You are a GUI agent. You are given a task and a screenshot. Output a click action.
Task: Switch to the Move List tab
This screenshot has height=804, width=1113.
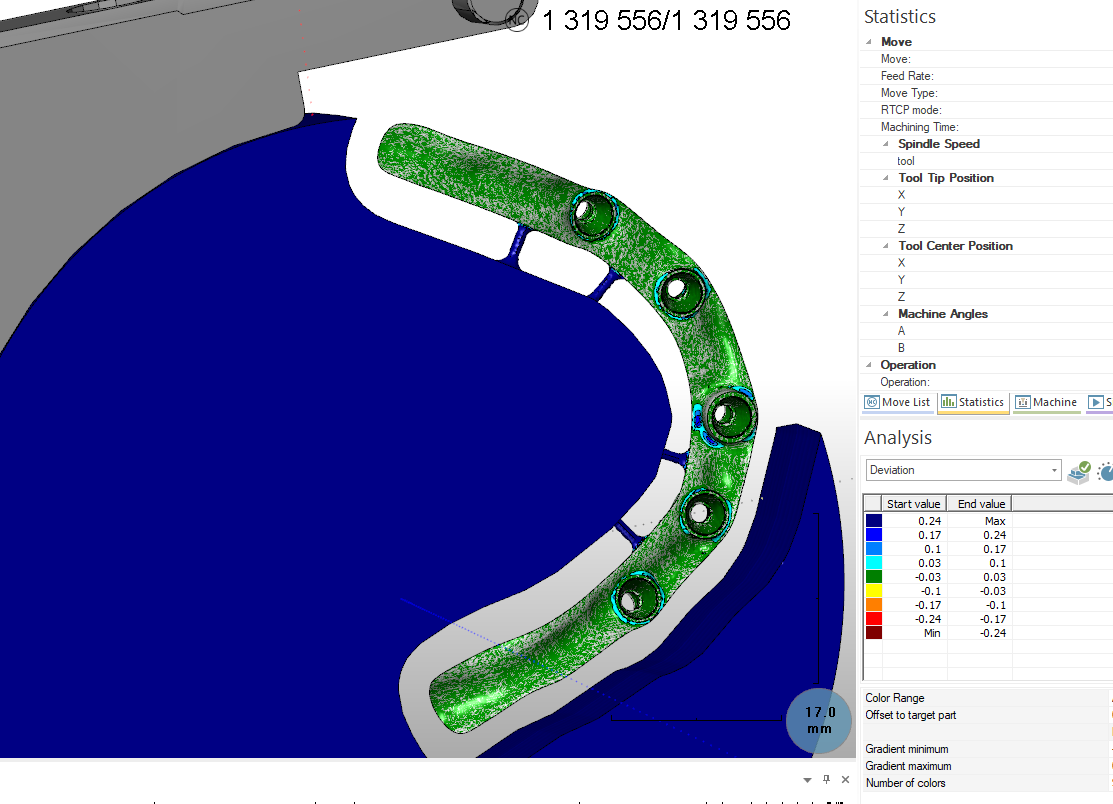897,402
